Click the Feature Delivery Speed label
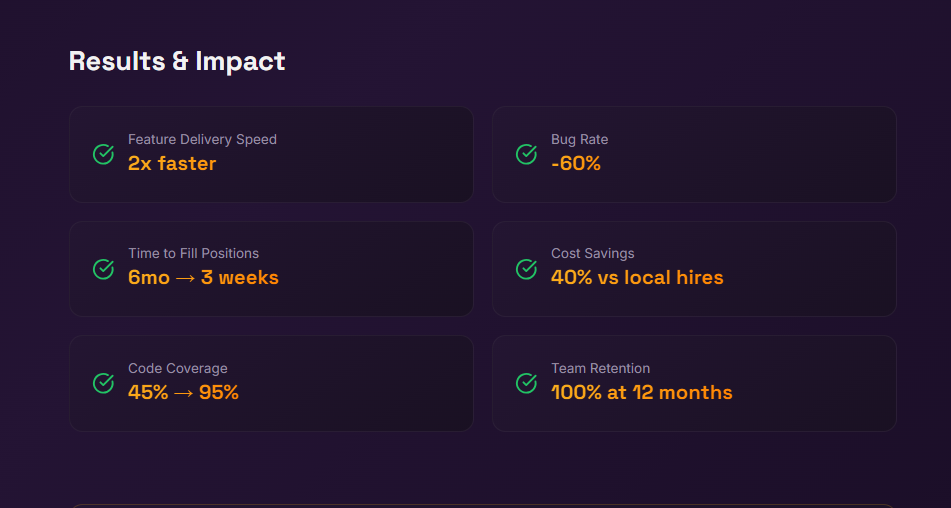Screen dimensions: 951x508 (202, 139)
